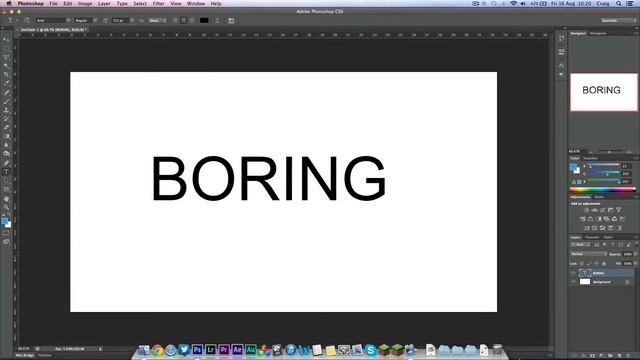Open the layer filter Kind dropdown

[580, 244]
